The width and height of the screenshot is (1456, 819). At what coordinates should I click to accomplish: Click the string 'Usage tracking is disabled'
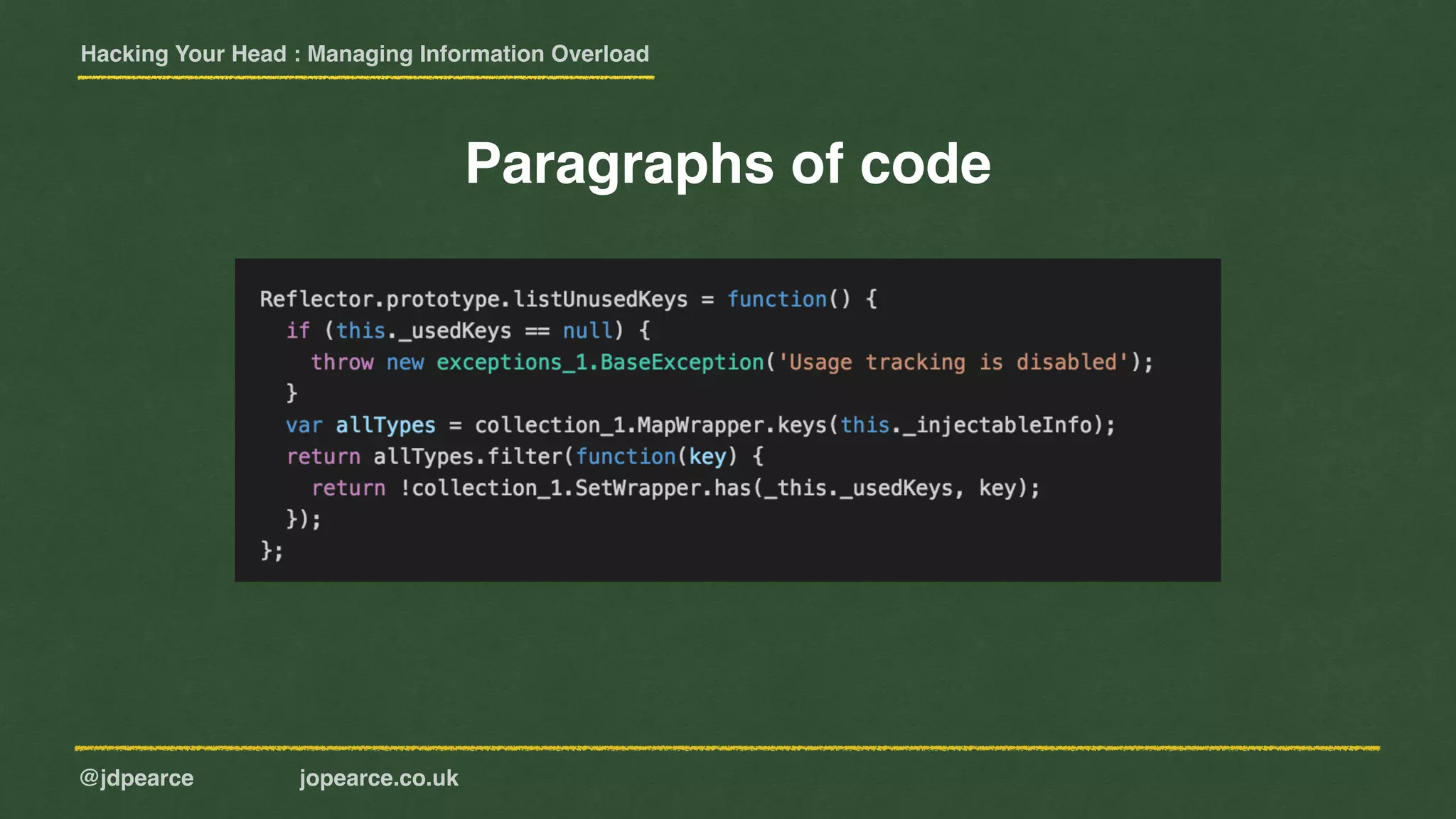click(953, 362)
